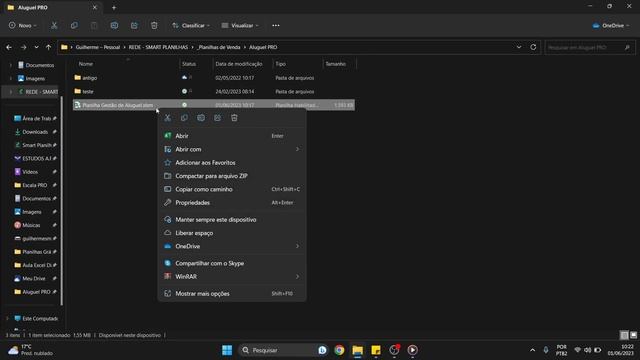Open Downloads in the quick access sidebar

pyautogui.click(x=35, y=132)
